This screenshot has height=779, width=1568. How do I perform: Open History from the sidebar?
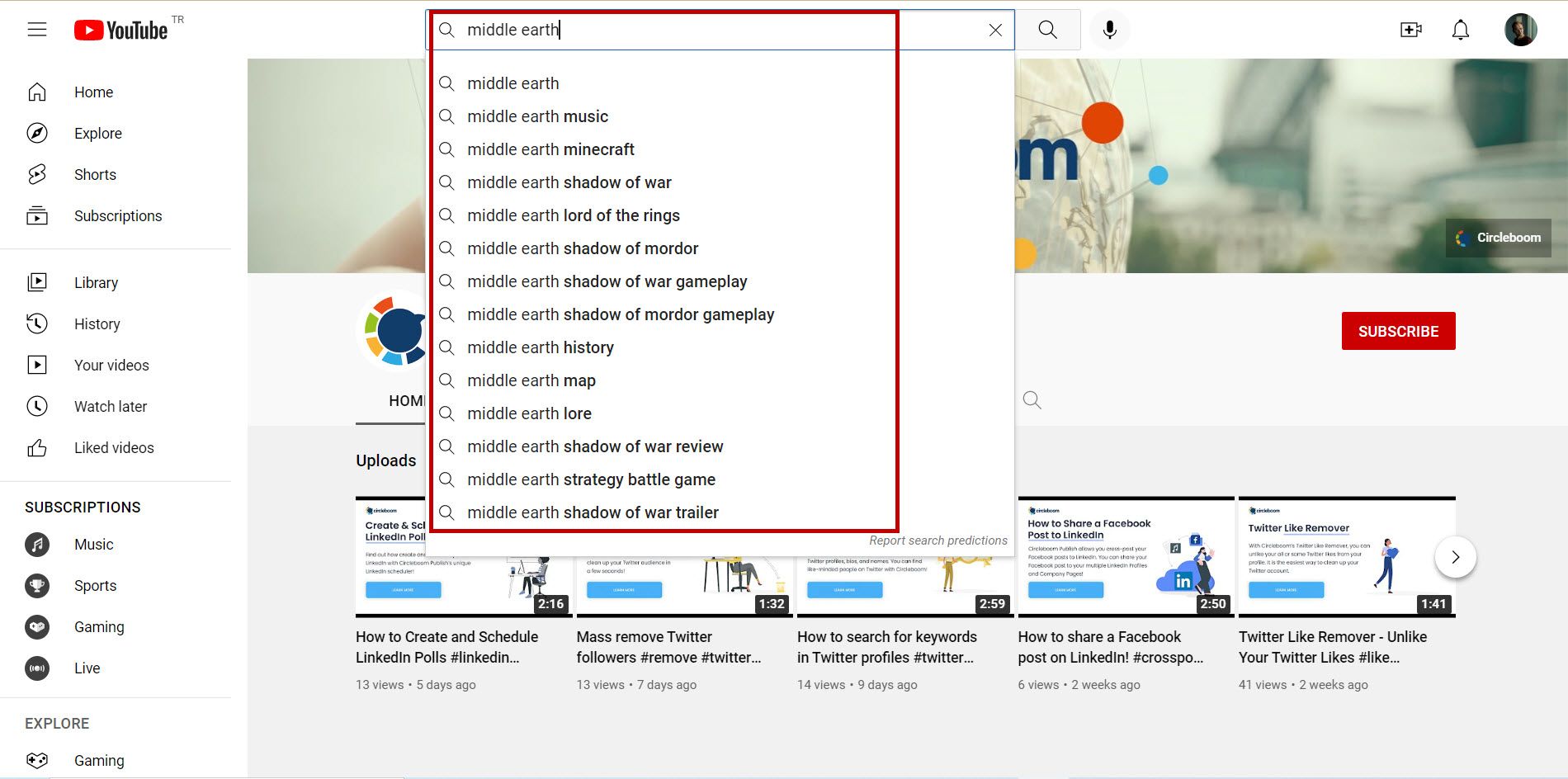[x=97, y=323]
